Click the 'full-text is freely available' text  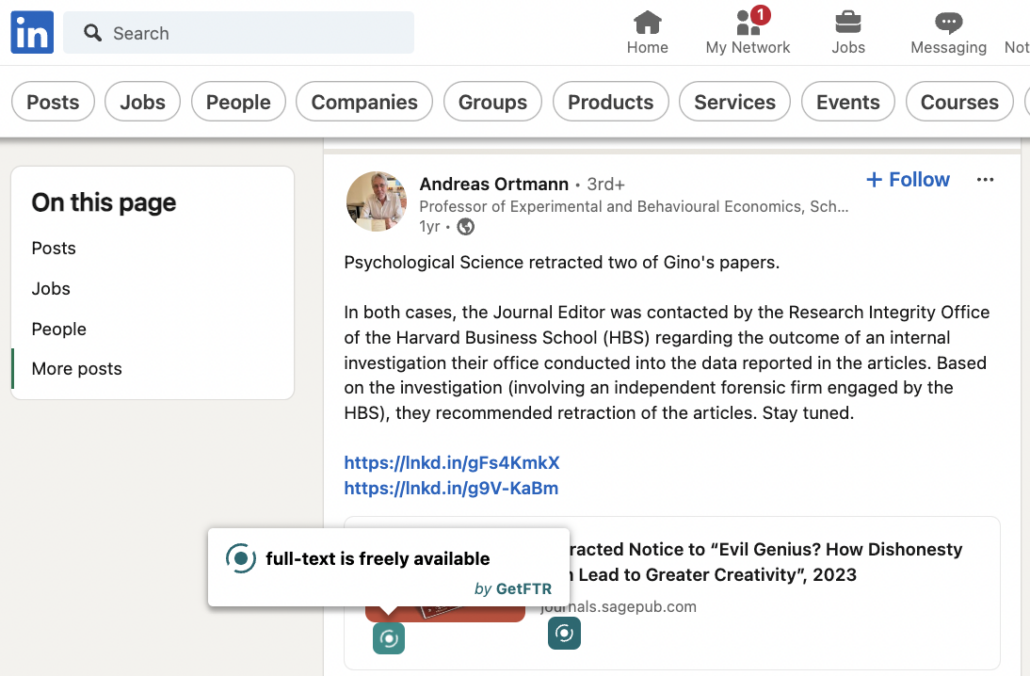378,558
